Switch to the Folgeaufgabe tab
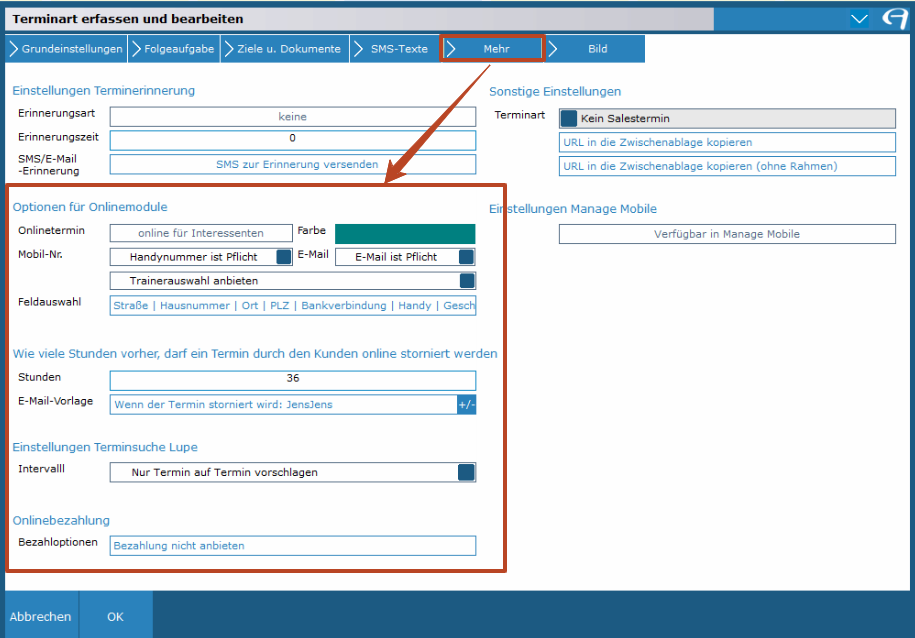This screenshot has height=638, width=915. click(x=174, y=49)
